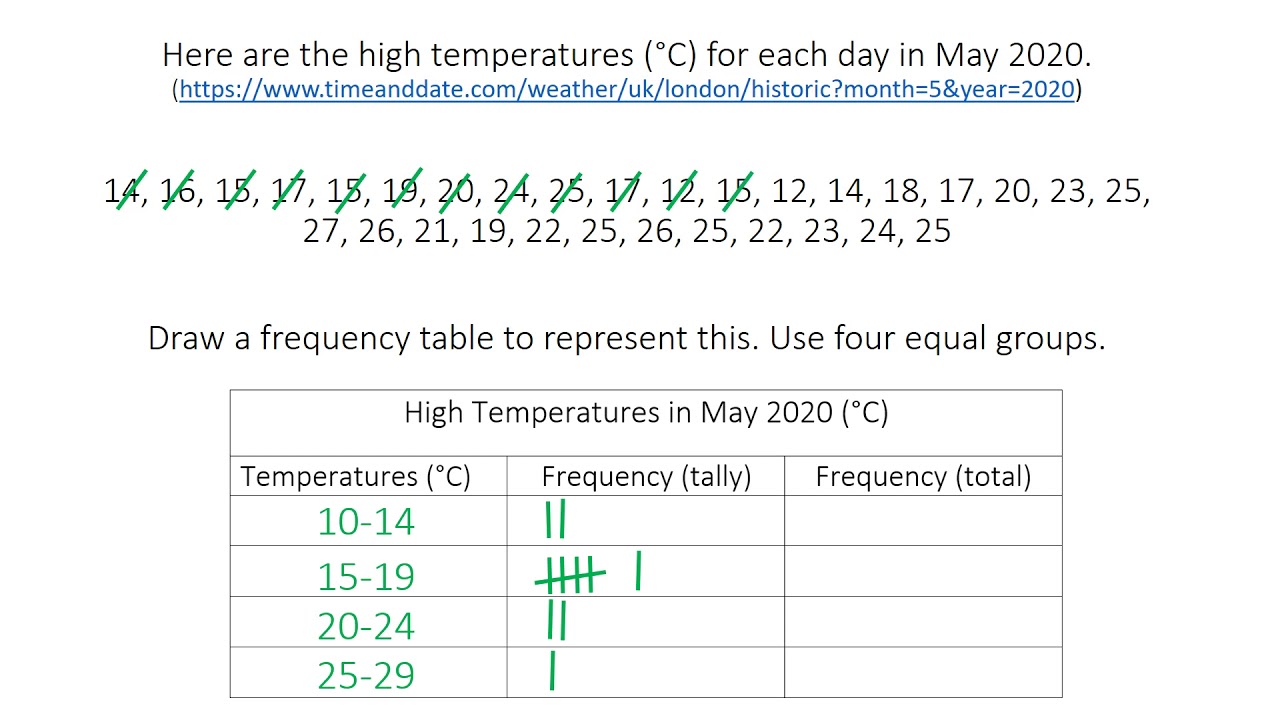1280x720 pixels.
Task: Click the number 27 in the temperature list
Action: tap(322, 231)
